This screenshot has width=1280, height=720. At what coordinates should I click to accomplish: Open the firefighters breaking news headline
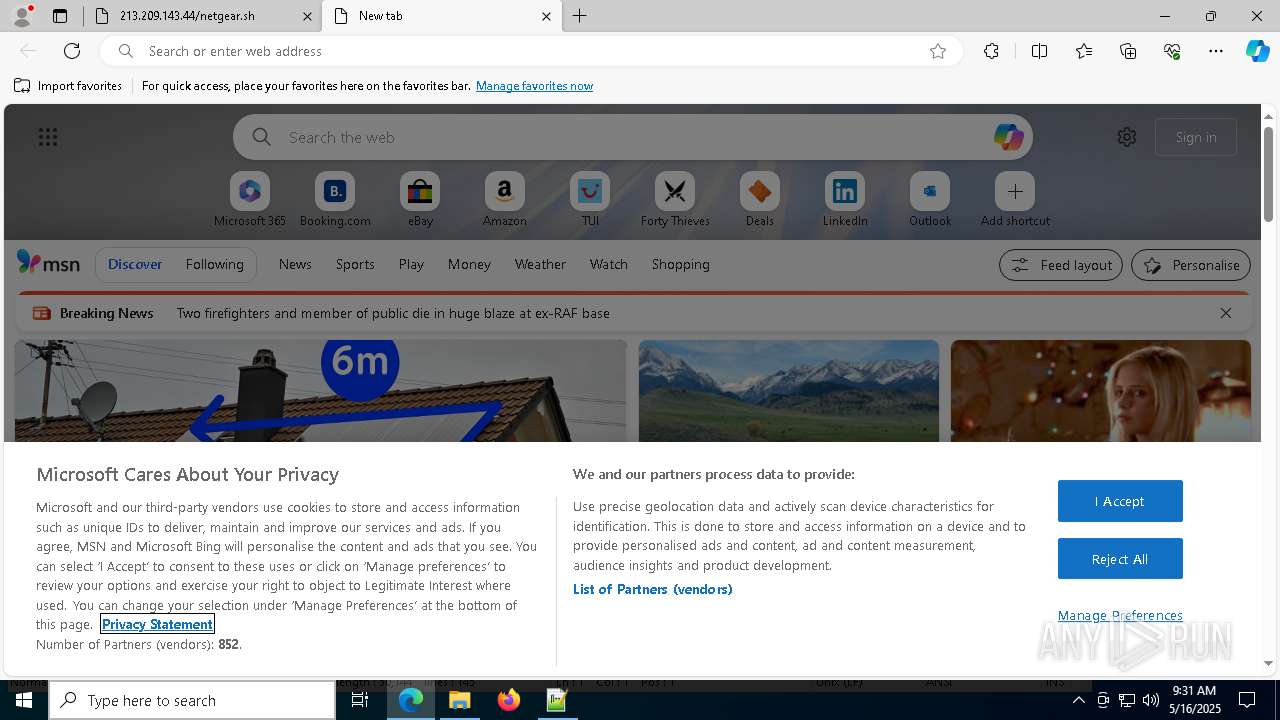point(393,313)
